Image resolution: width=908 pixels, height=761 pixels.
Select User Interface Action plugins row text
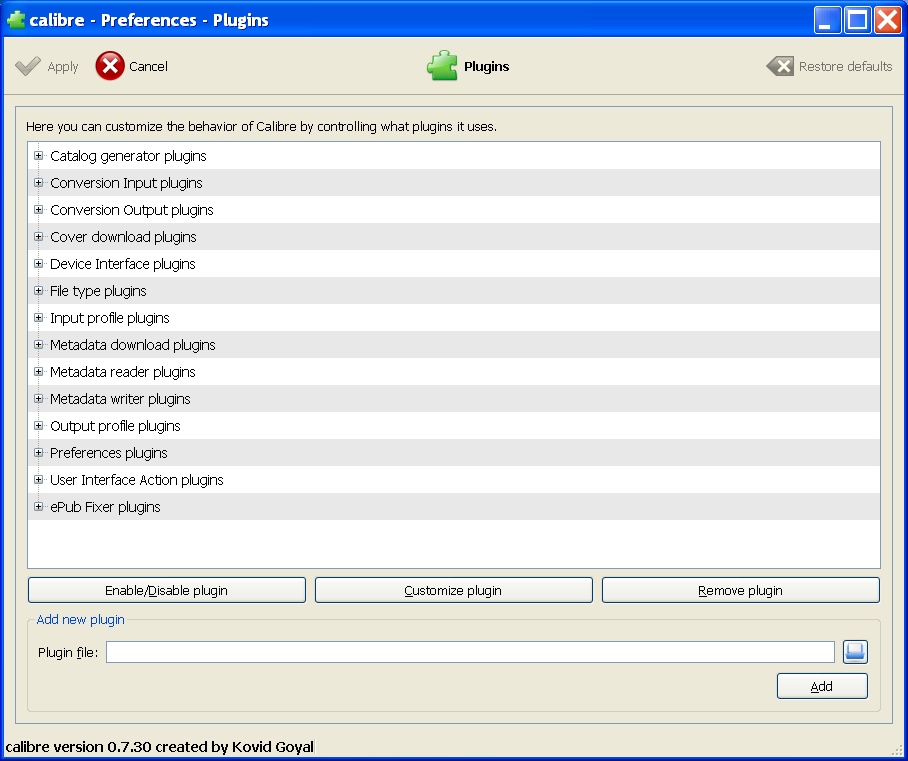(x=137, y=480)
